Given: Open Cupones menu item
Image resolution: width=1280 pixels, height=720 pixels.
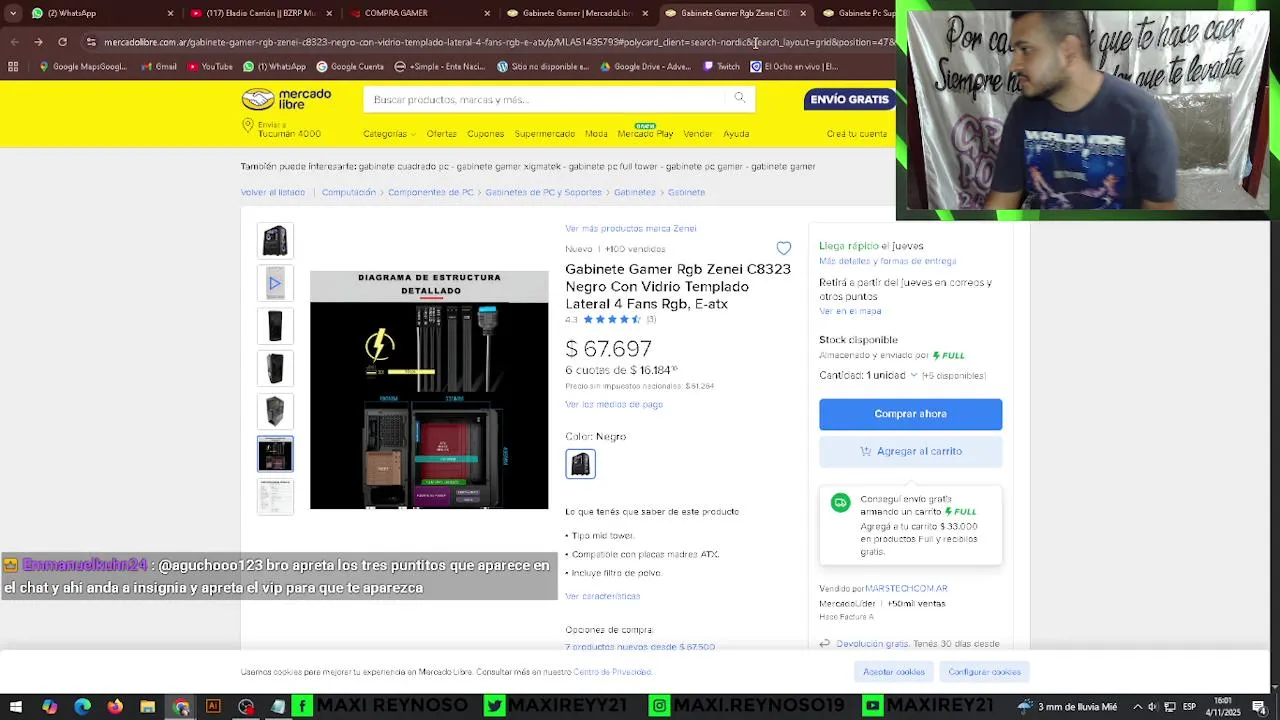Looking at the screenshot, I should [x=486, y=134].
